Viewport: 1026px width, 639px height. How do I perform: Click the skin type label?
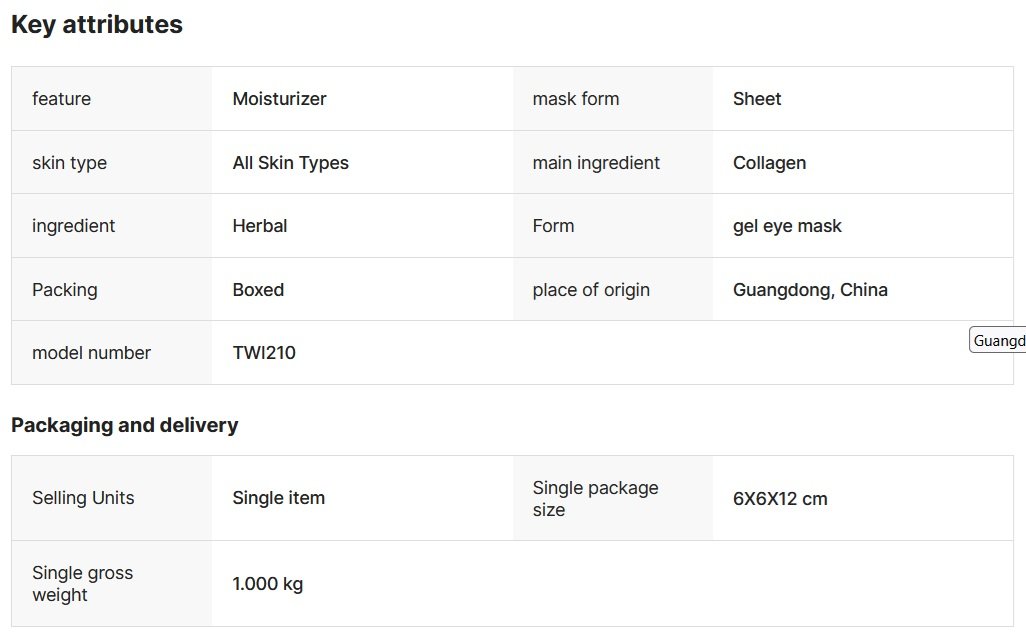click(69, 163)
